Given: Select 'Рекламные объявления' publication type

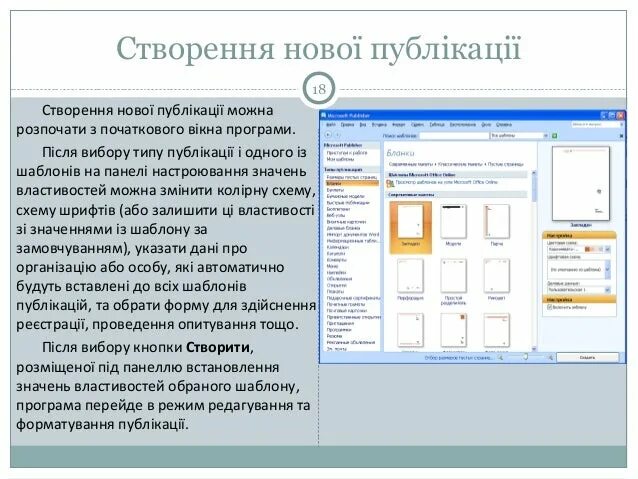Looking at the screenshot, I should pyautogui.click(x=351, y=343).
